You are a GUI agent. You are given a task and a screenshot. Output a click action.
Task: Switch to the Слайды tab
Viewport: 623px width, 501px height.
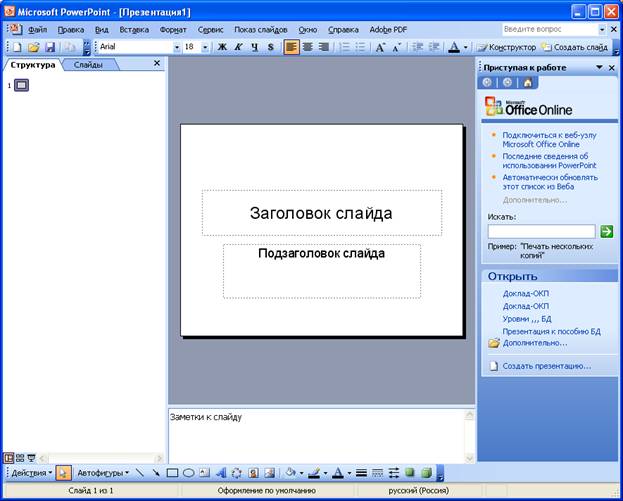tap(89, 64)
